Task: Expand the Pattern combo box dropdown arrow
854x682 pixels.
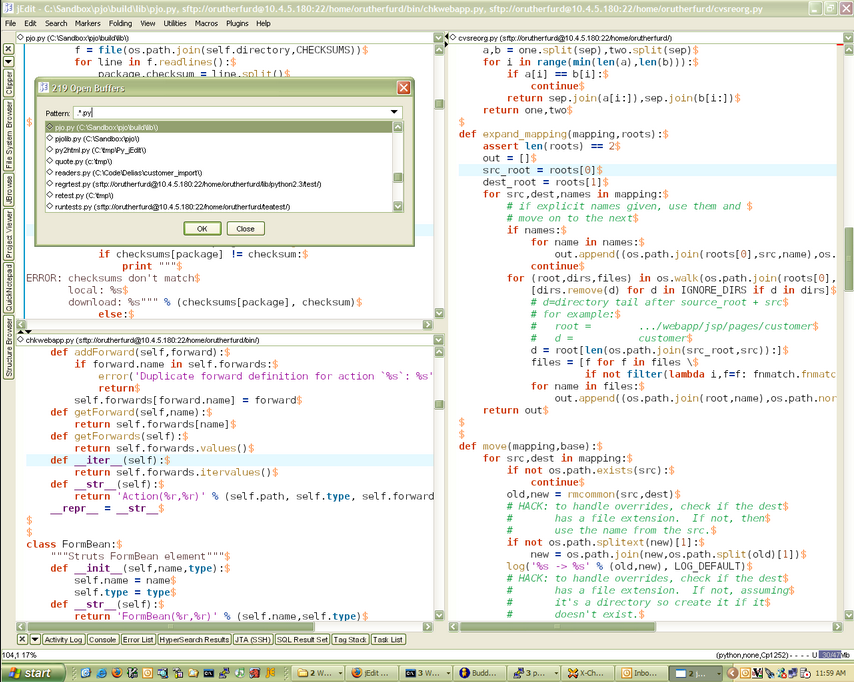Action: tap(395, 112)
